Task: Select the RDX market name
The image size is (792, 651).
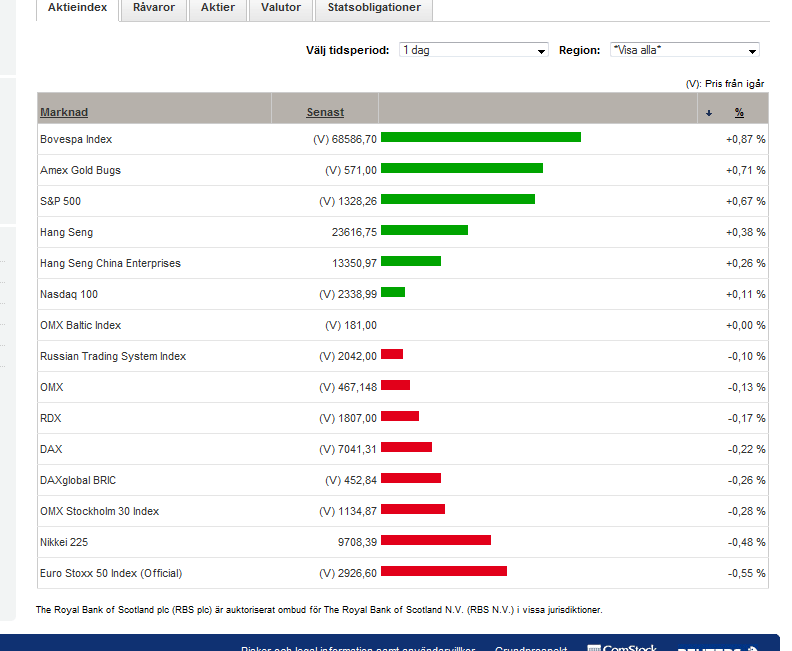Action: [51, 418]
